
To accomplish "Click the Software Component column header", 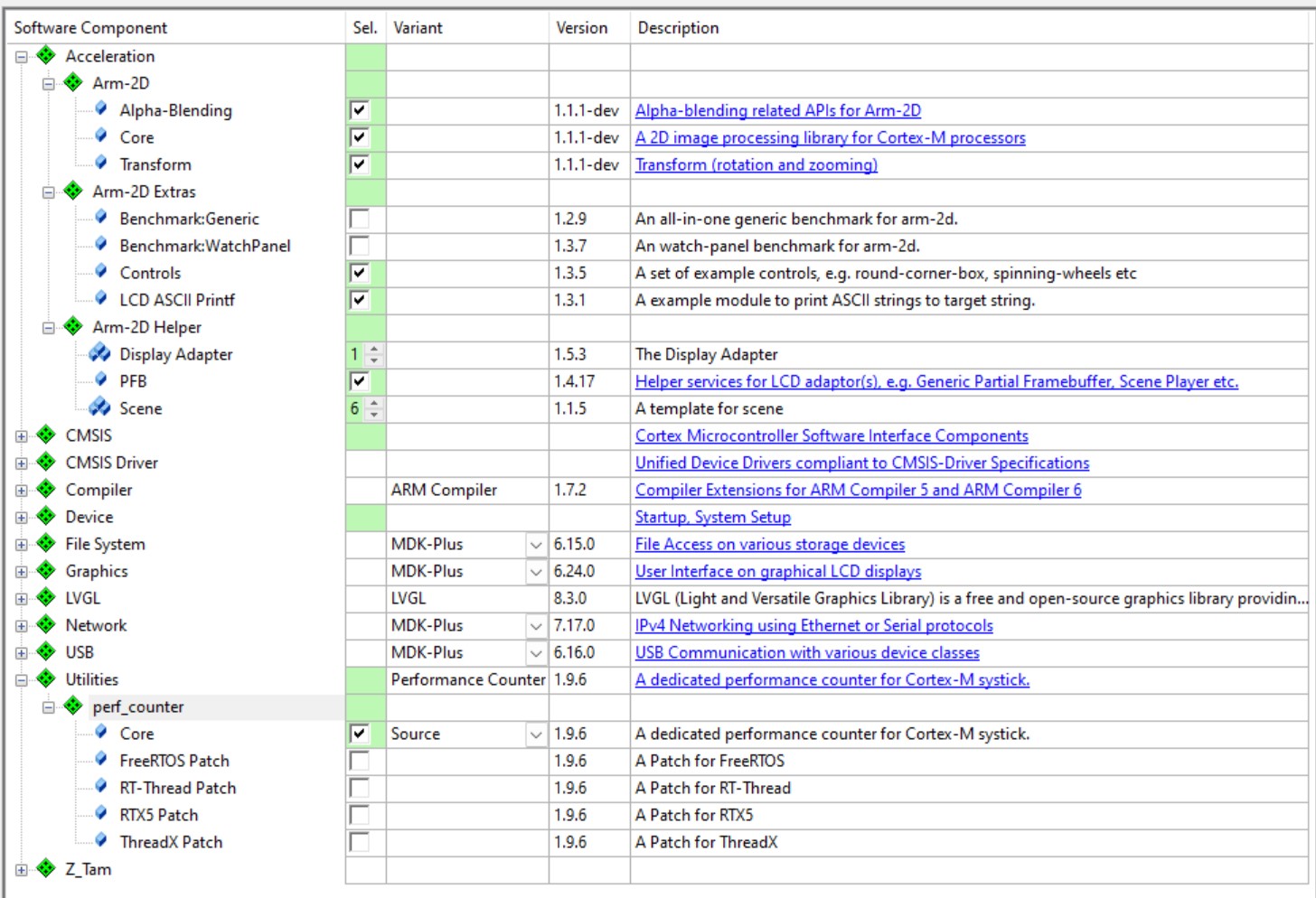I will (x=176, y=28).
